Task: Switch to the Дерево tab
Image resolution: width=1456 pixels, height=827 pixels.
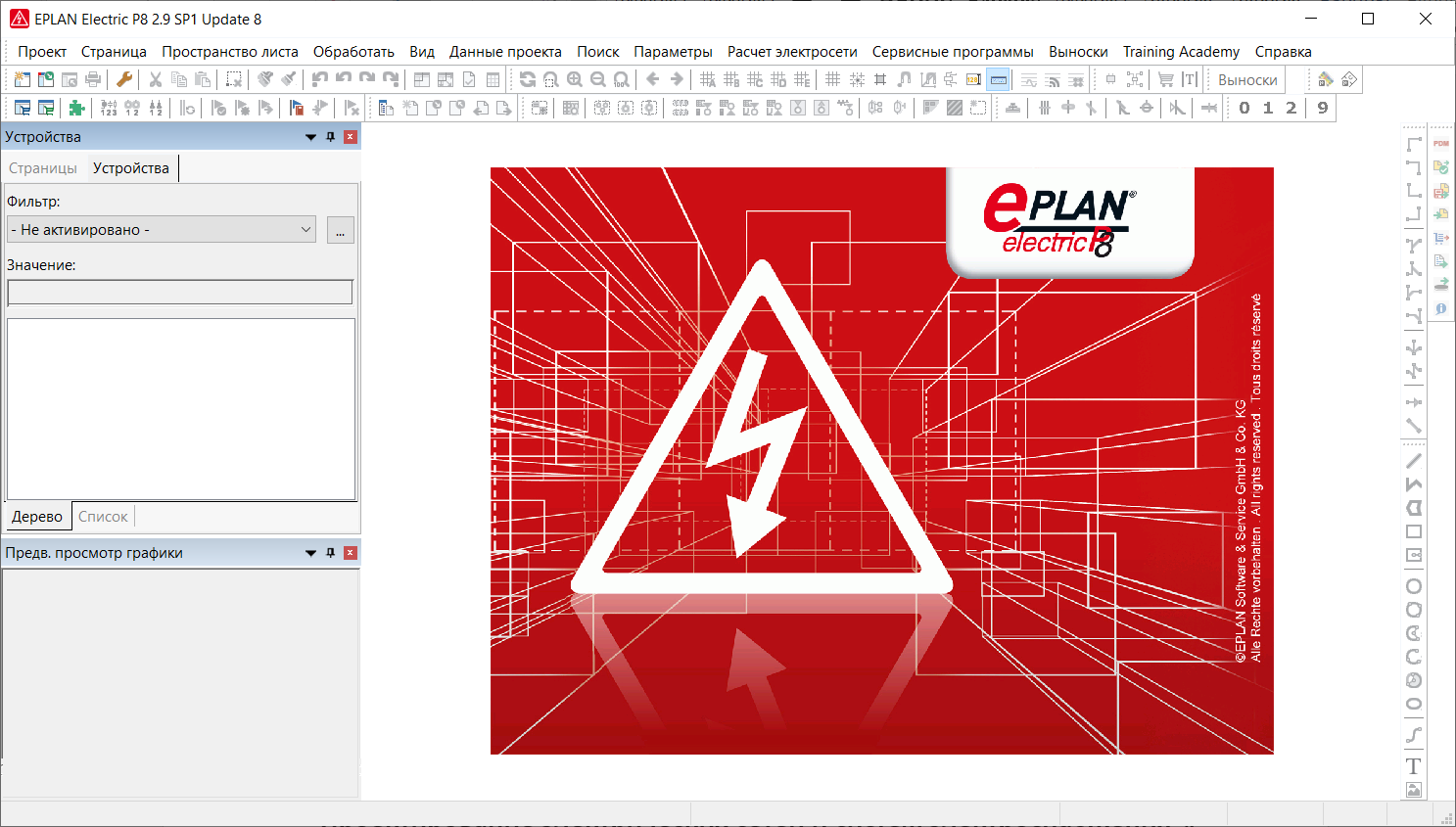Action: (x=37, y=517)
